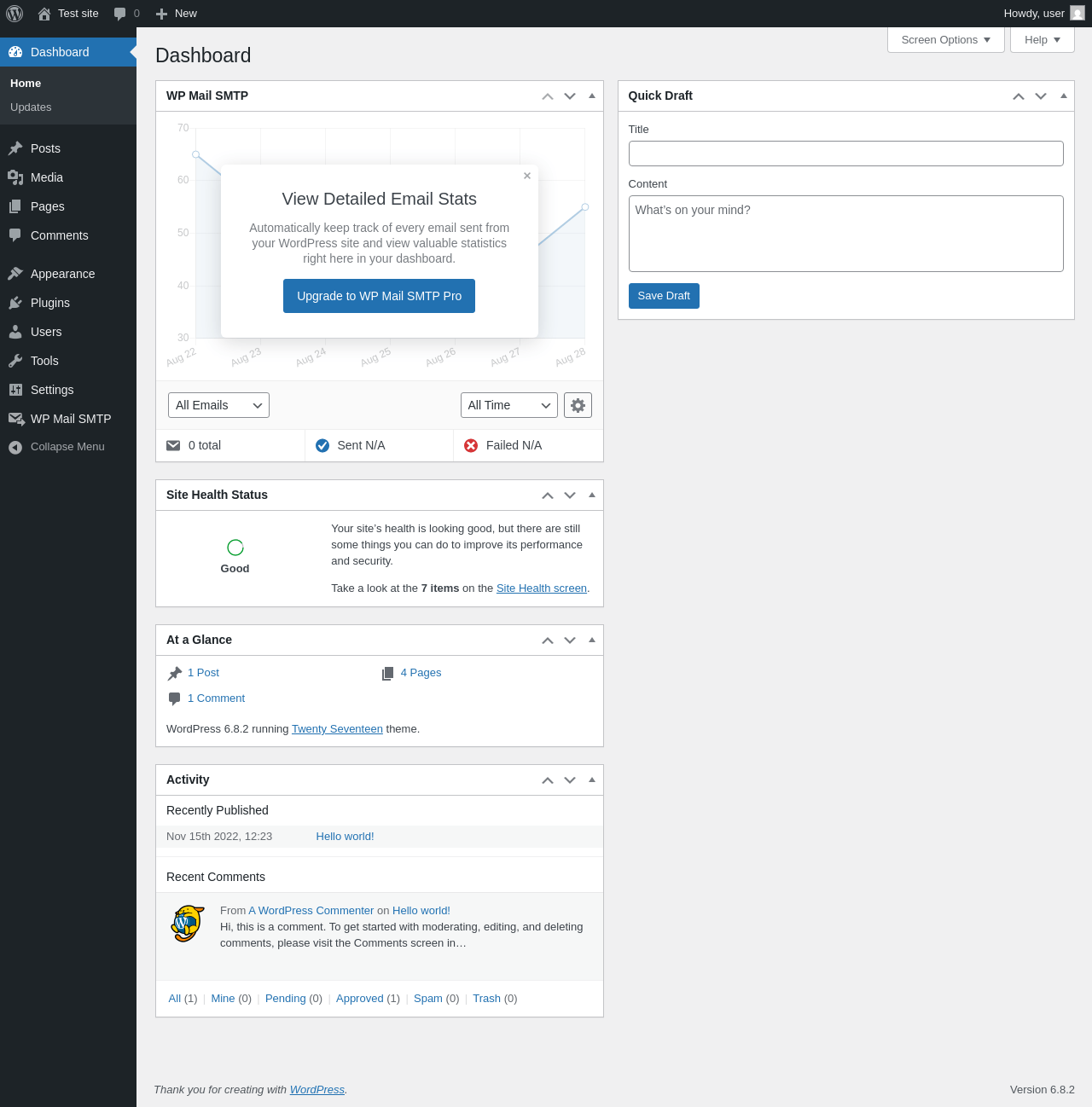Open the Site Health screen link
Image resolution: width=1092 pixels, height=1107 pixels.
(542, 588)
